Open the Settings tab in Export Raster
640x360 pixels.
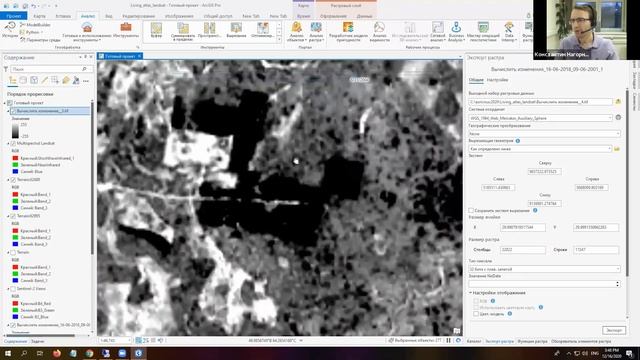point(497,80)
